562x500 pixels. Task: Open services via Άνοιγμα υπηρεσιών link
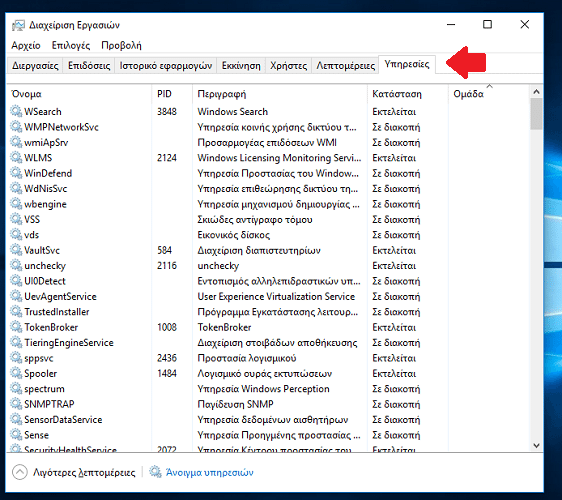coord(209,472)
